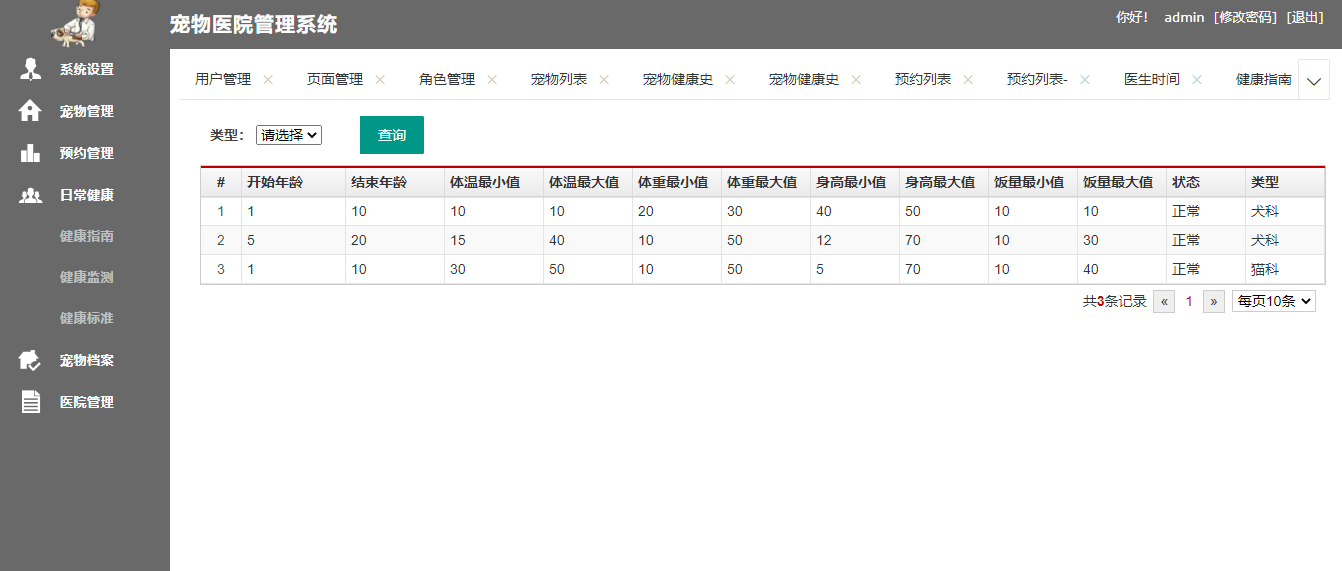Click the veterinarian logo at top left

click(x=75, y=23)
